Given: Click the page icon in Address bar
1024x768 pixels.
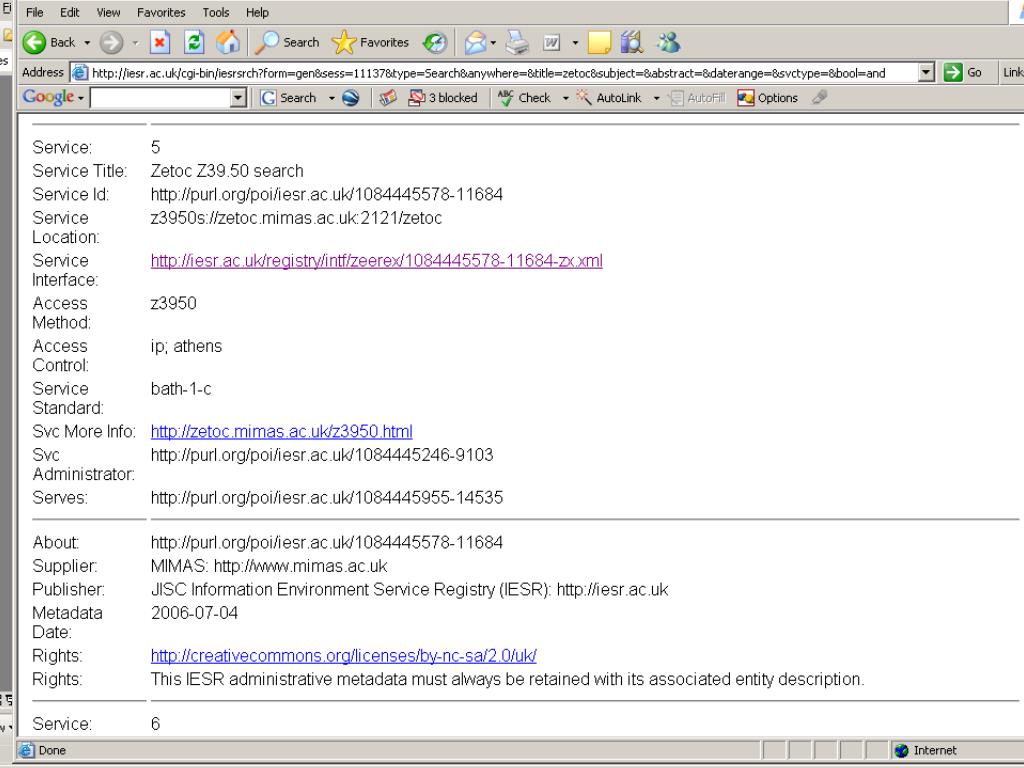Looking at the screenshot, I should 80,72.
